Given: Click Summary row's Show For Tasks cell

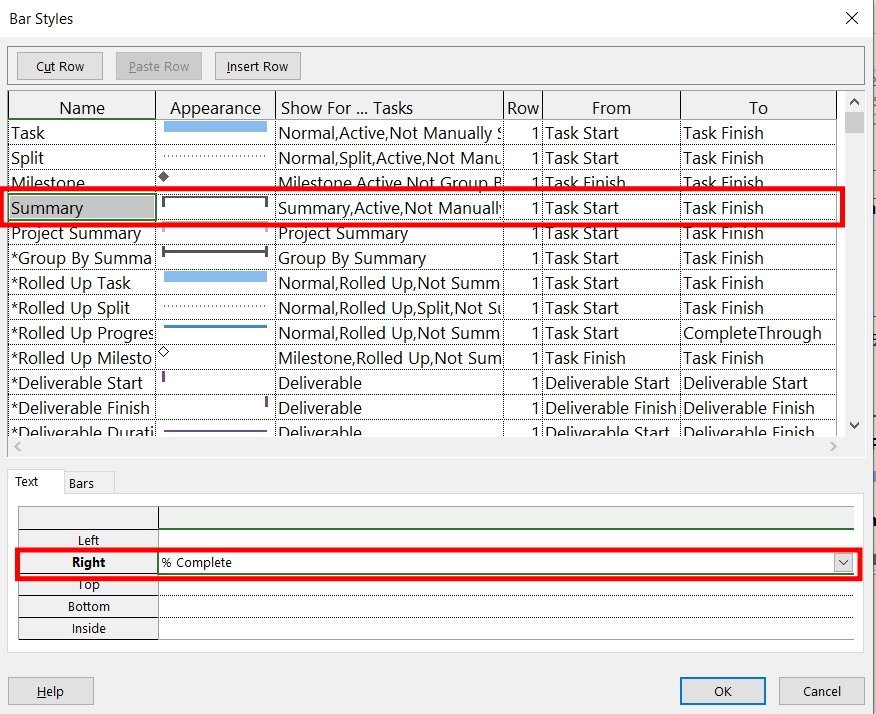Looking at the screenshot, I should click(x=389, y=208).
